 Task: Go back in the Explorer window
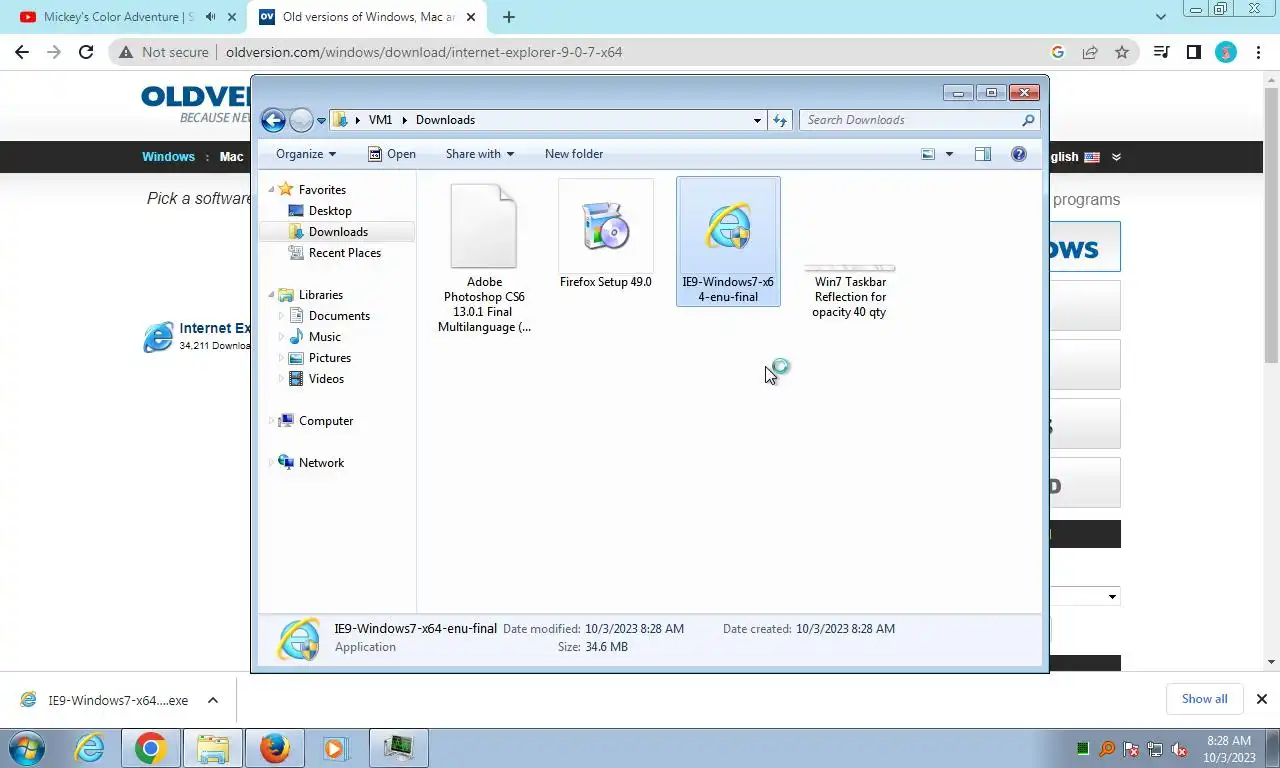[273, 120]
